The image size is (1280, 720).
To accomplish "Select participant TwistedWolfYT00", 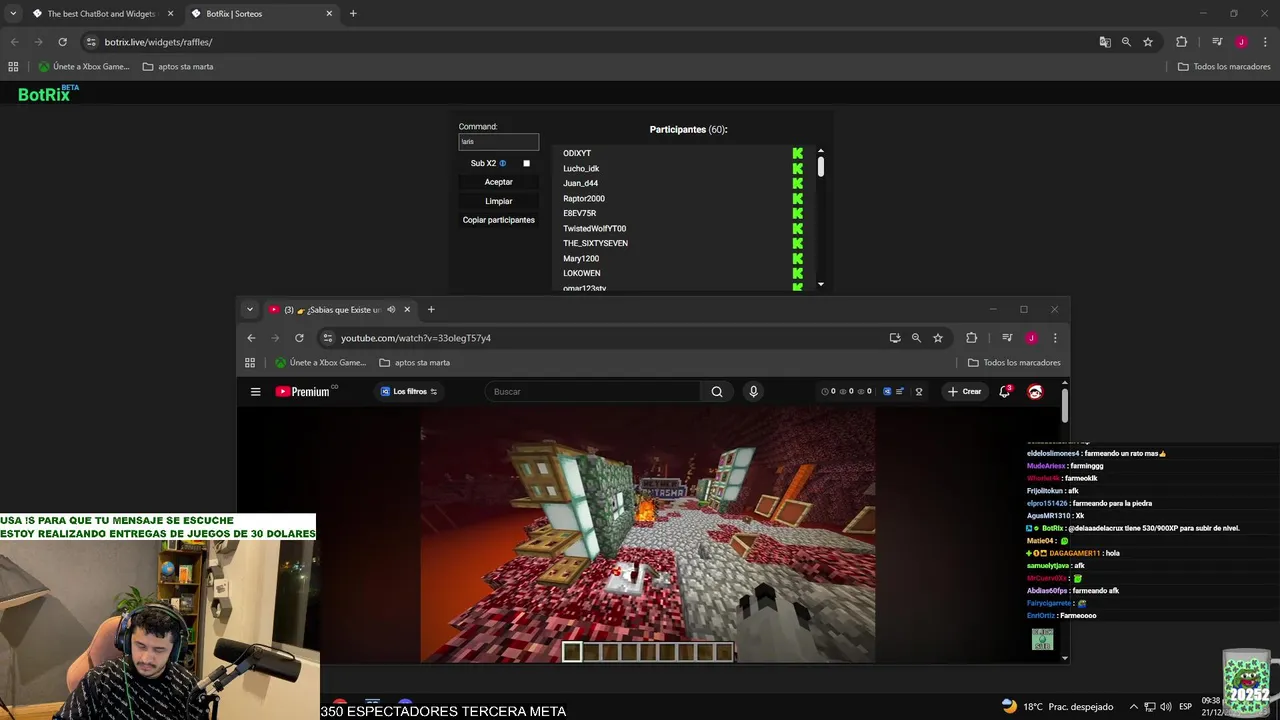I will tap(594, 228).
